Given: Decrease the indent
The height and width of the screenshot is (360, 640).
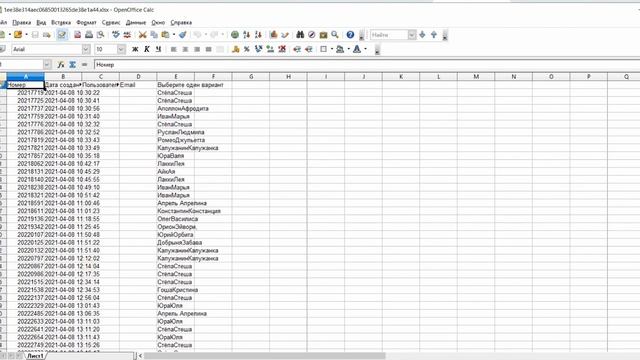Looking at the screenshot, I should click(297, 49).
